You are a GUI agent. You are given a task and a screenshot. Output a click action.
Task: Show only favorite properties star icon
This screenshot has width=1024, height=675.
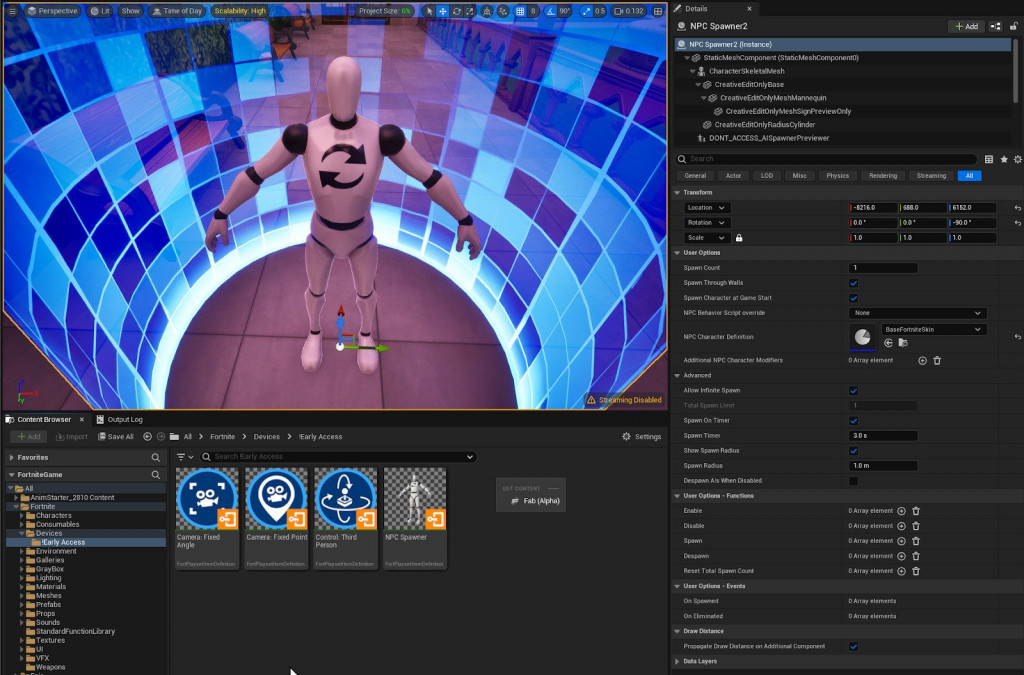click(x=1004, y=159)
